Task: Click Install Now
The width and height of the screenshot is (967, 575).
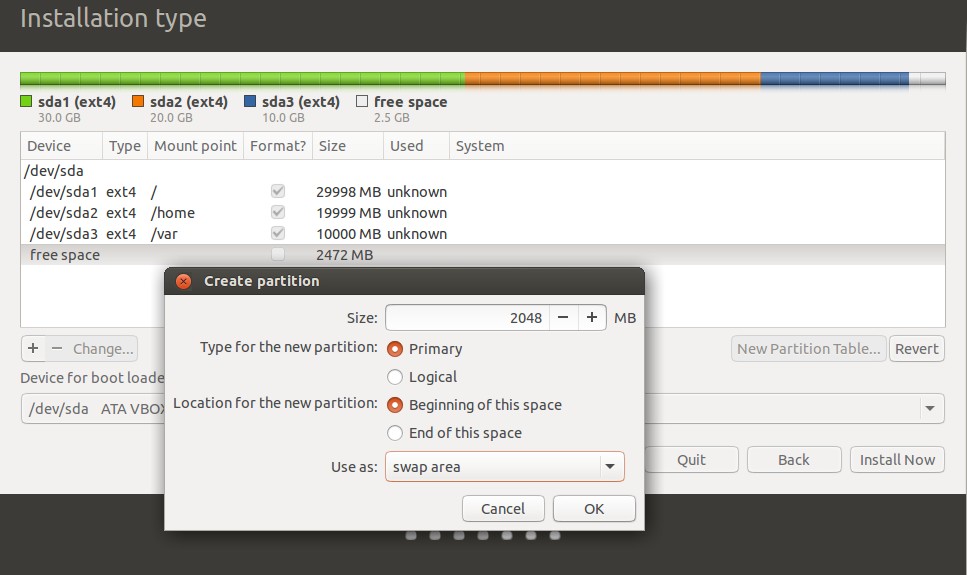Action: pyautogui.click(x=897, y=460)
